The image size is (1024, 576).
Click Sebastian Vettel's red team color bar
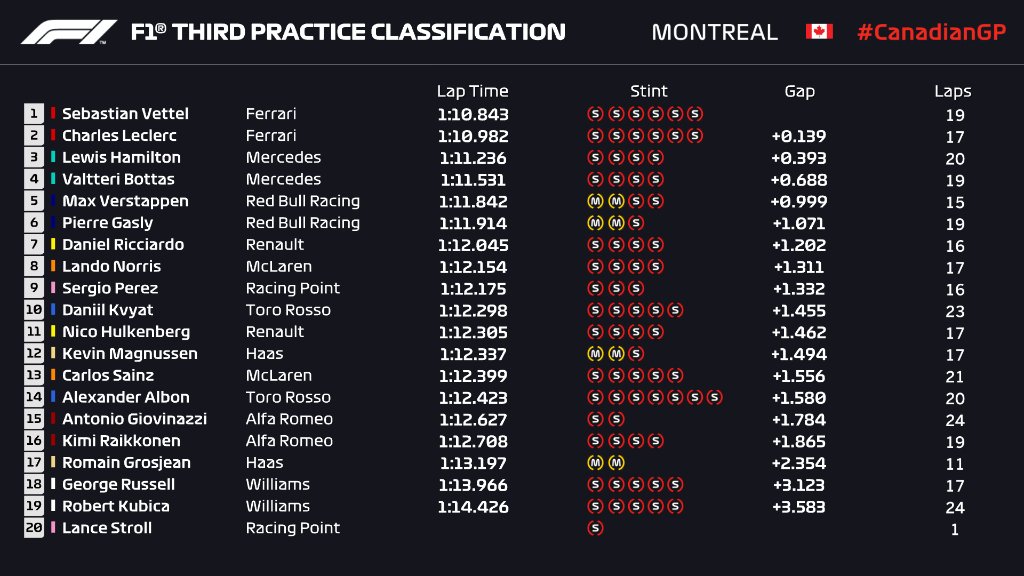pos(53,114)
